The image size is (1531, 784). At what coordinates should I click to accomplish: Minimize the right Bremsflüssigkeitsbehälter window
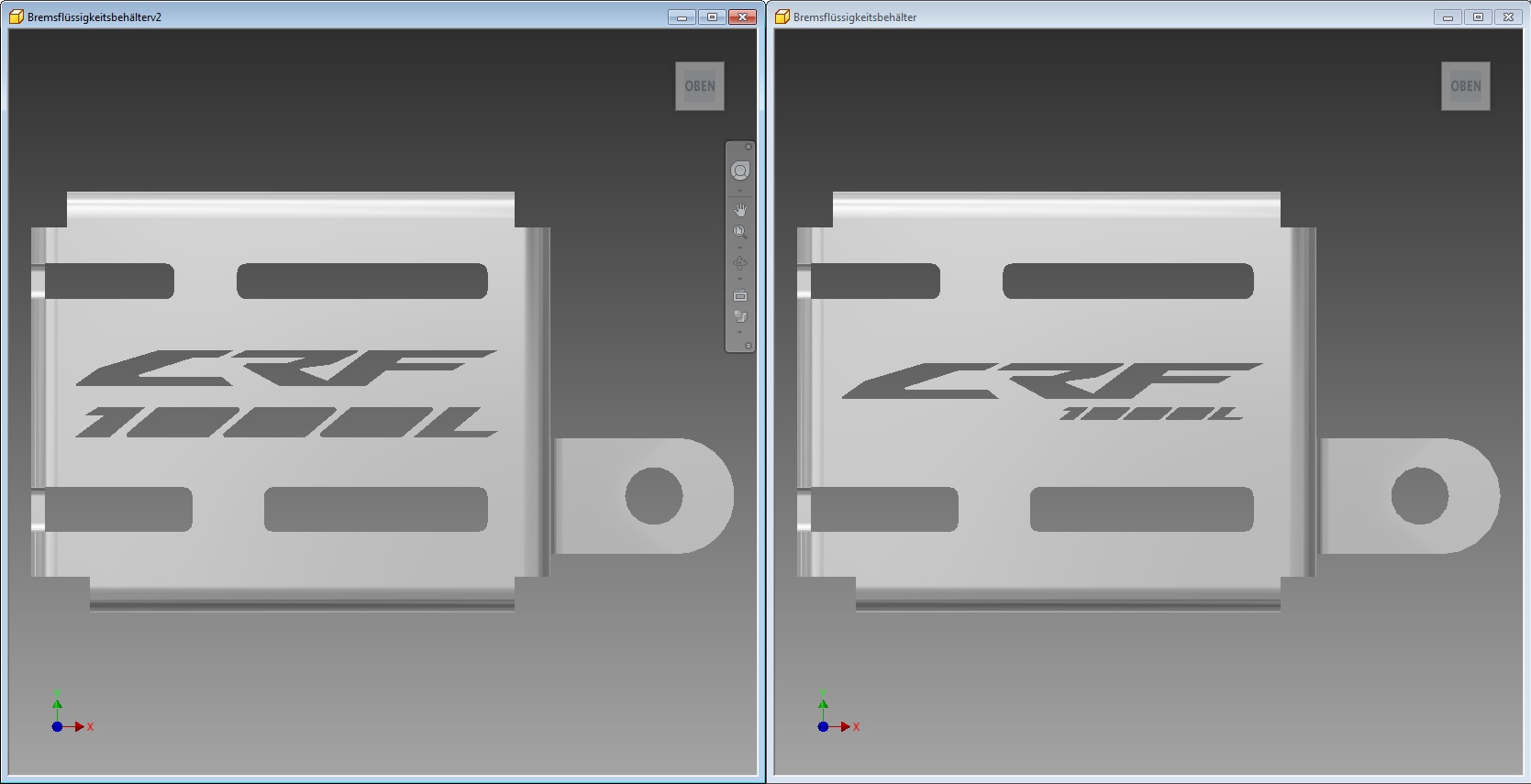[1448, 17]
